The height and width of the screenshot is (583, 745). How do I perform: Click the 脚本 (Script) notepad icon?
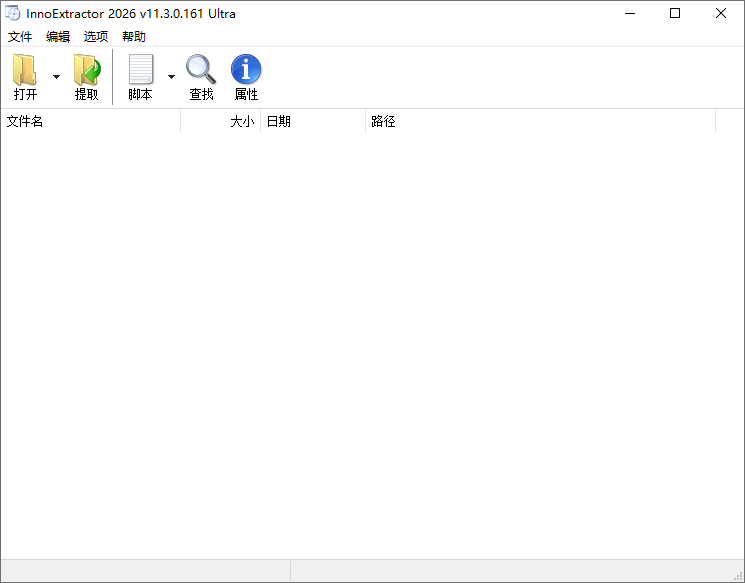(x=141, y=69)
